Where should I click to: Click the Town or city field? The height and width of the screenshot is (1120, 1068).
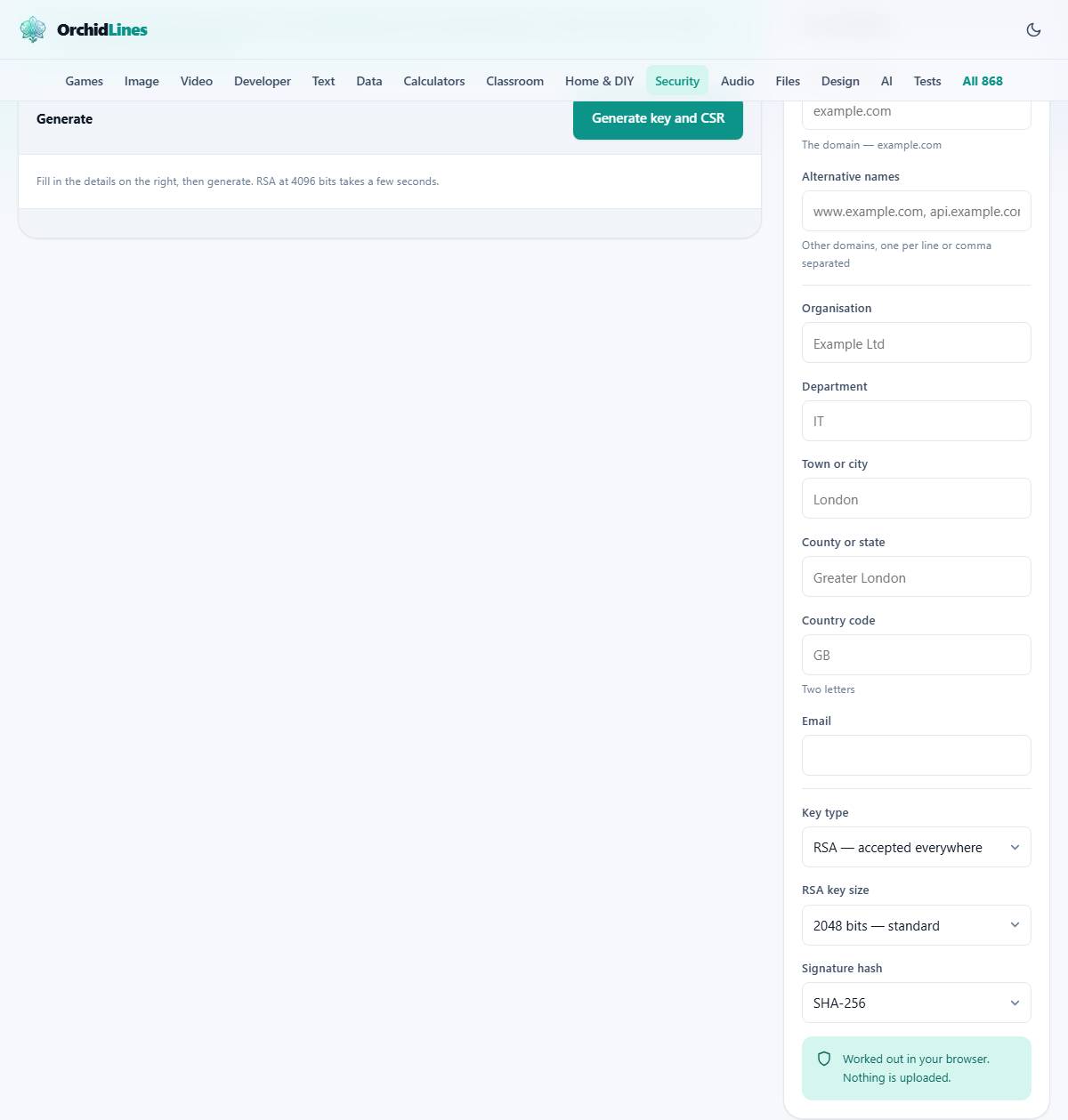coord(917,498)
